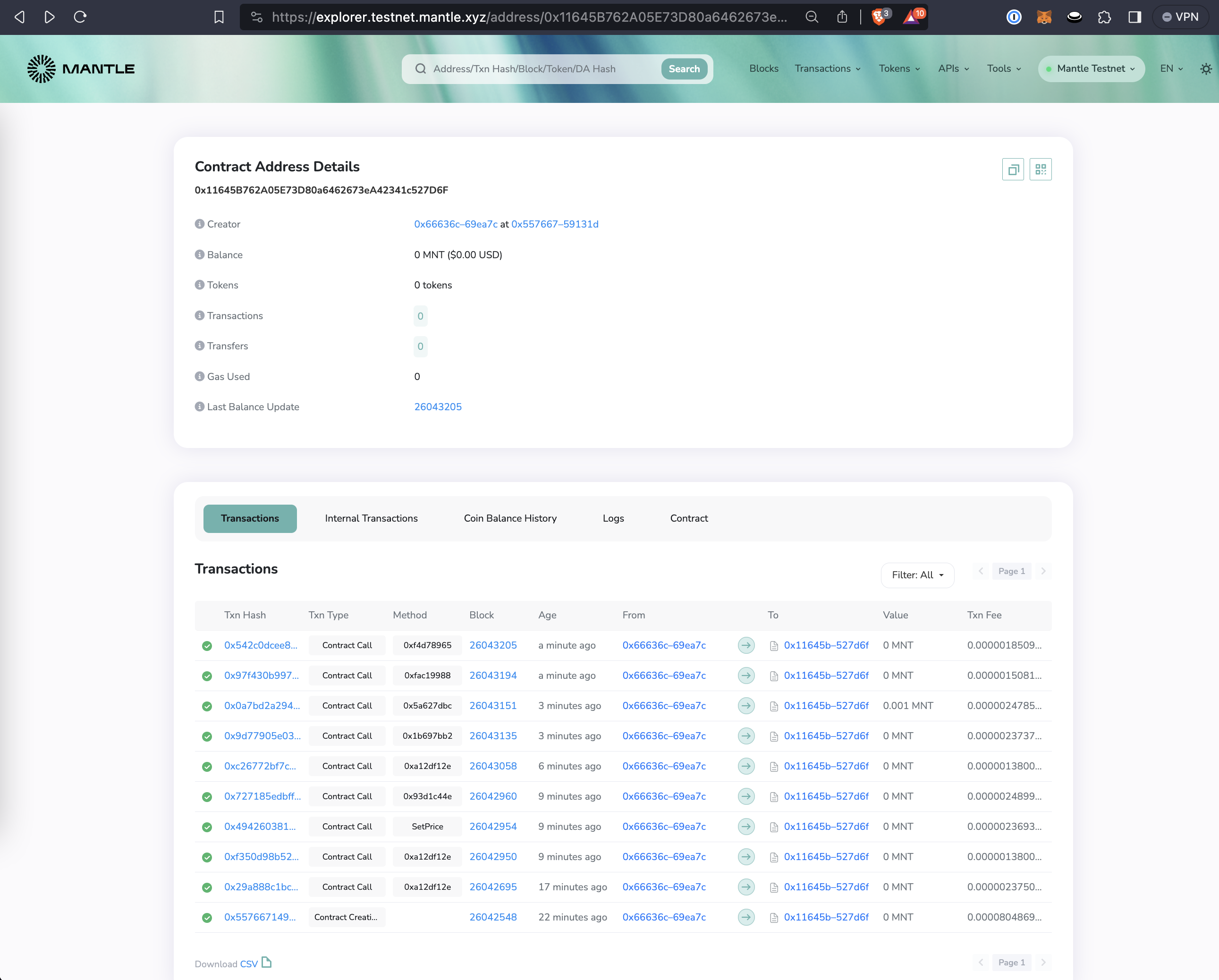Click the SetPrice method label
Image resolution: width=1219 pixels, height=980 pixels.
[427, 827]
